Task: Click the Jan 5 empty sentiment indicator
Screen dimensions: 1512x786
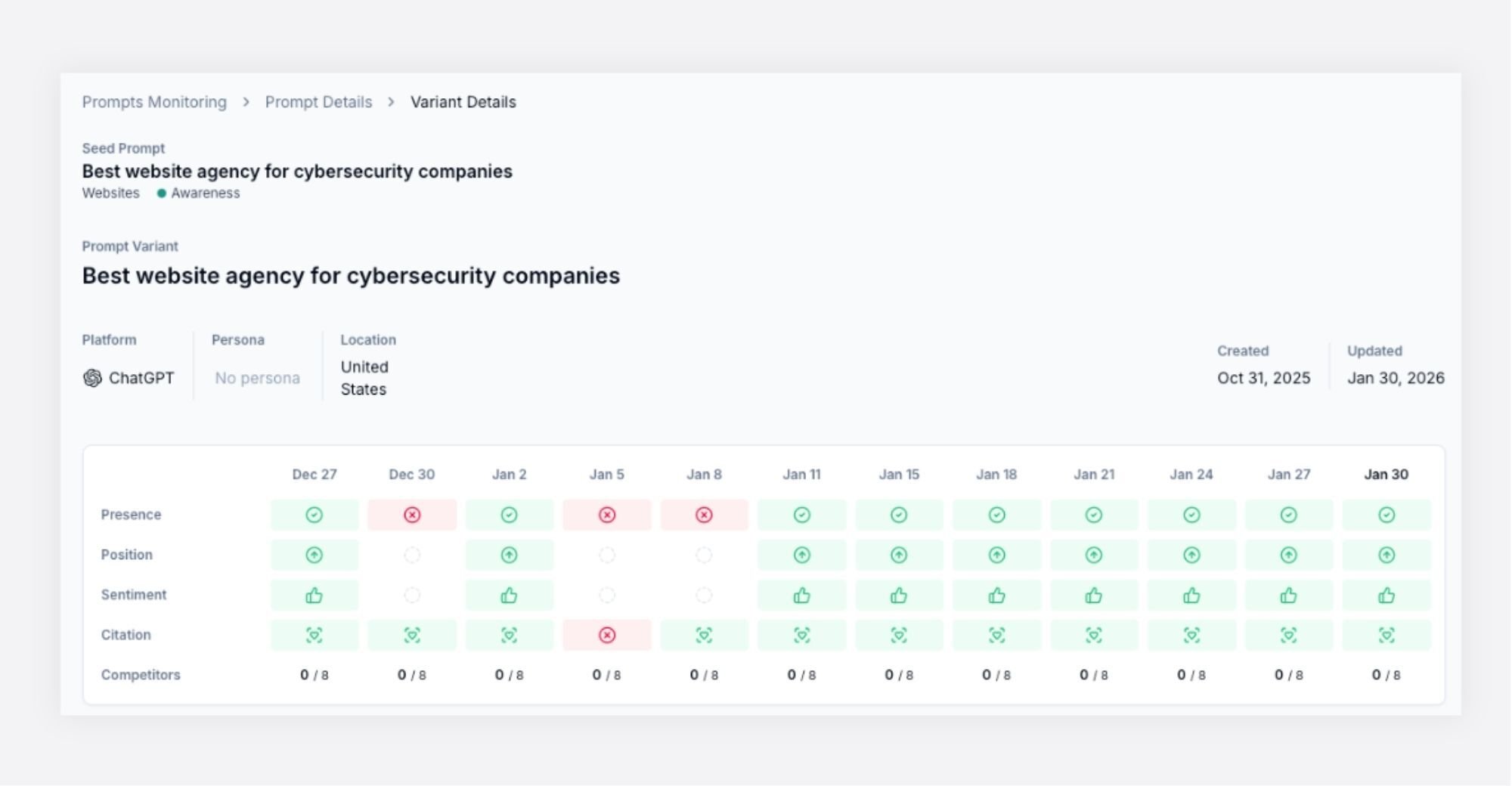Action: pos(607,596)
